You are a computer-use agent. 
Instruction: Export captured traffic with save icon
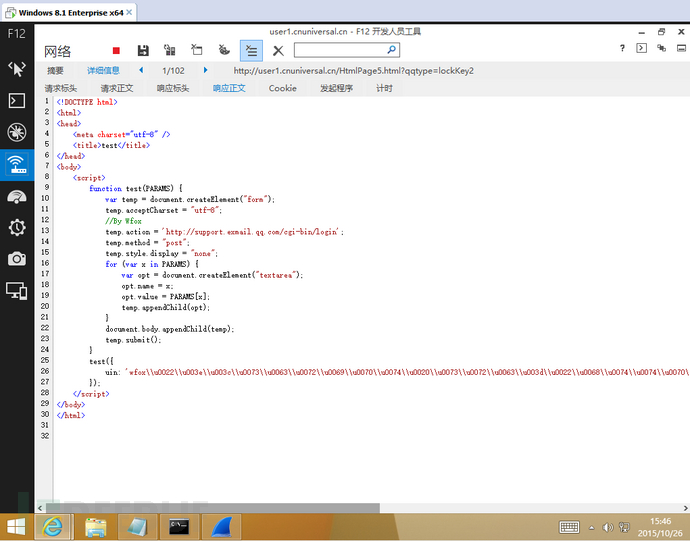(143, 51)
